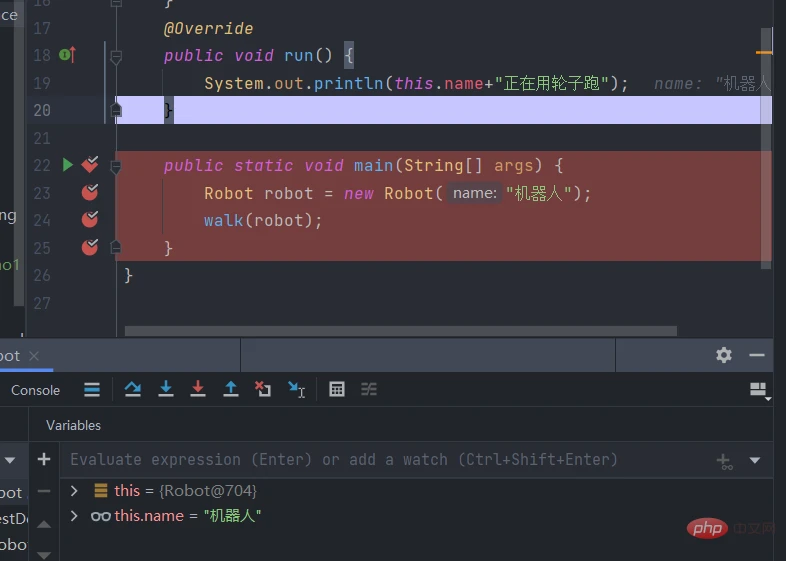The width and height of the screenshot is (786, 561).
Task: Click the Trace Current Stream Chain icon
Action: coord(369,389)
